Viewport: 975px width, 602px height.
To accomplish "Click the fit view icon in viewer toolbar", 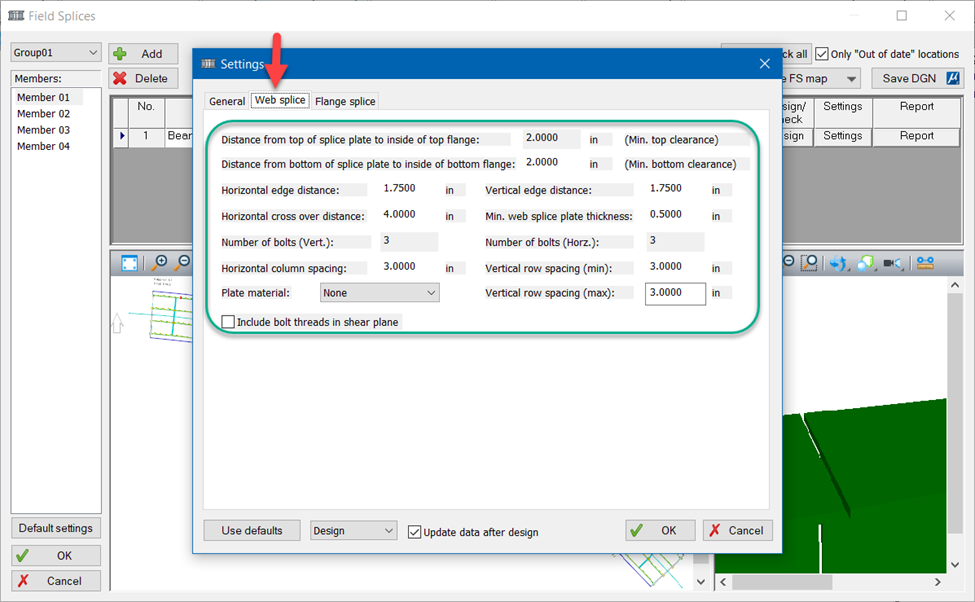I will pos(129,263).
